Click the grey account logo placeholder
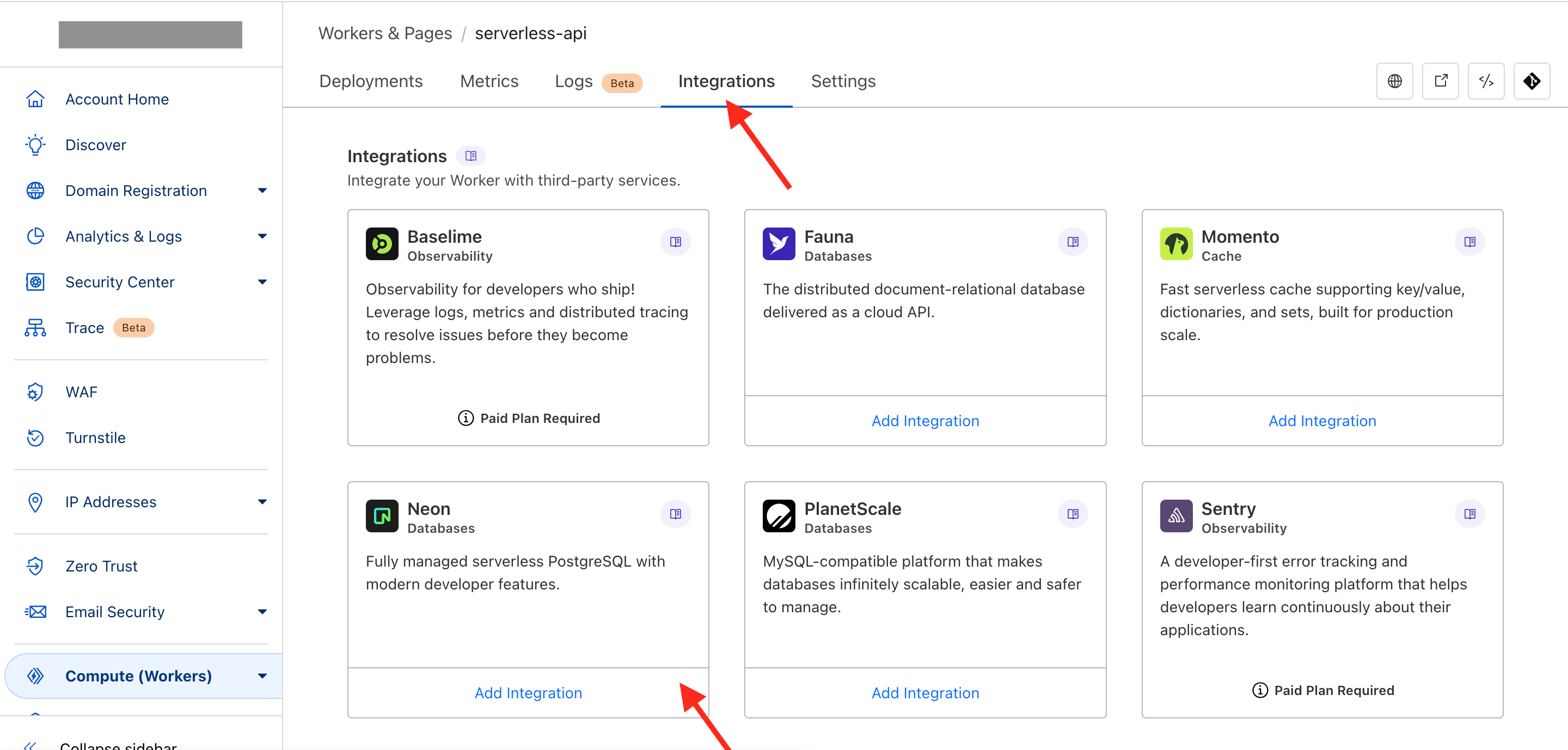The height and width of the screenshot is (750, 1568). tap(150, 34)
